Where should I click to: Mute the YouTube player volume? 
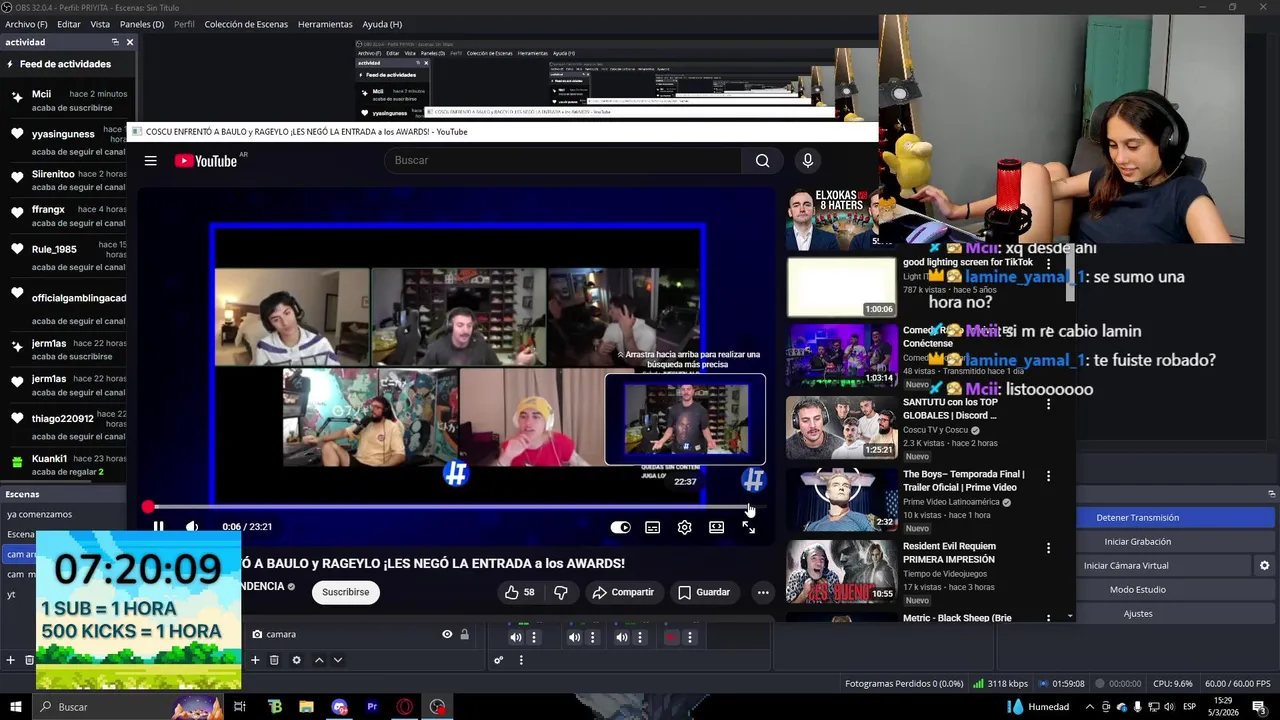(x=192, y=527)
